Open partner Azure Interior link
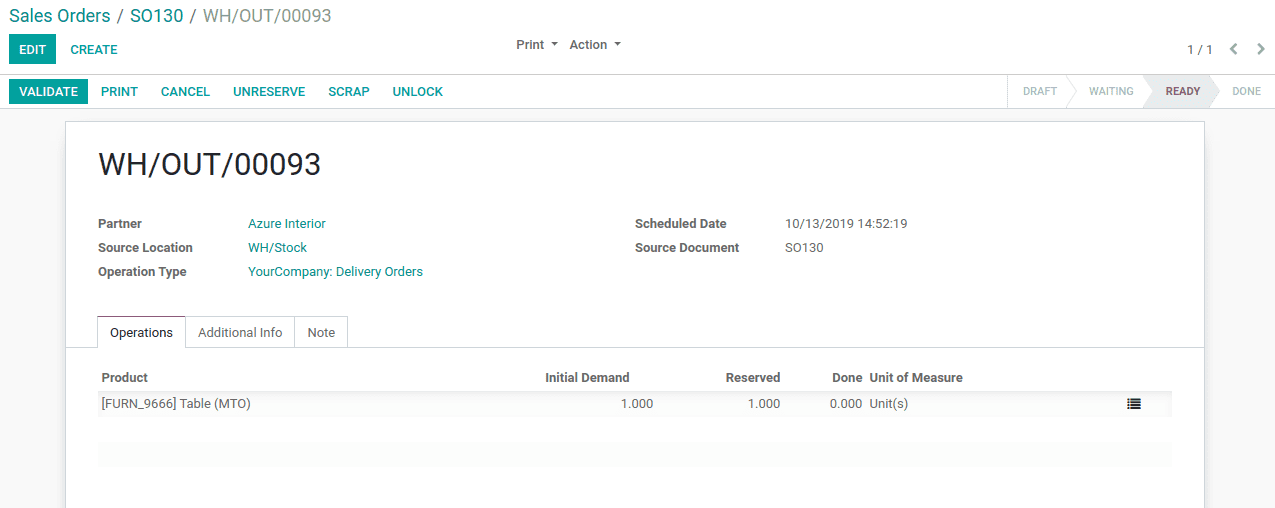Screen dimensions: 1275x508 pos(287,224)
